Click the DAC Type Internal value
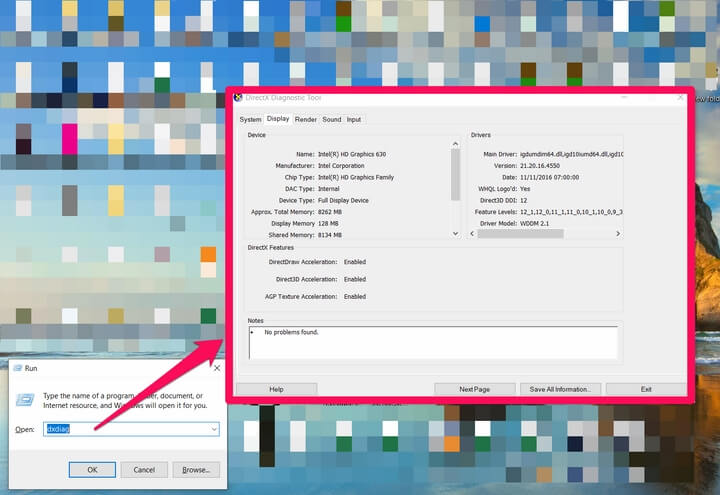The height and width of the screenshot is (495, 720). (x=329, y=189)
